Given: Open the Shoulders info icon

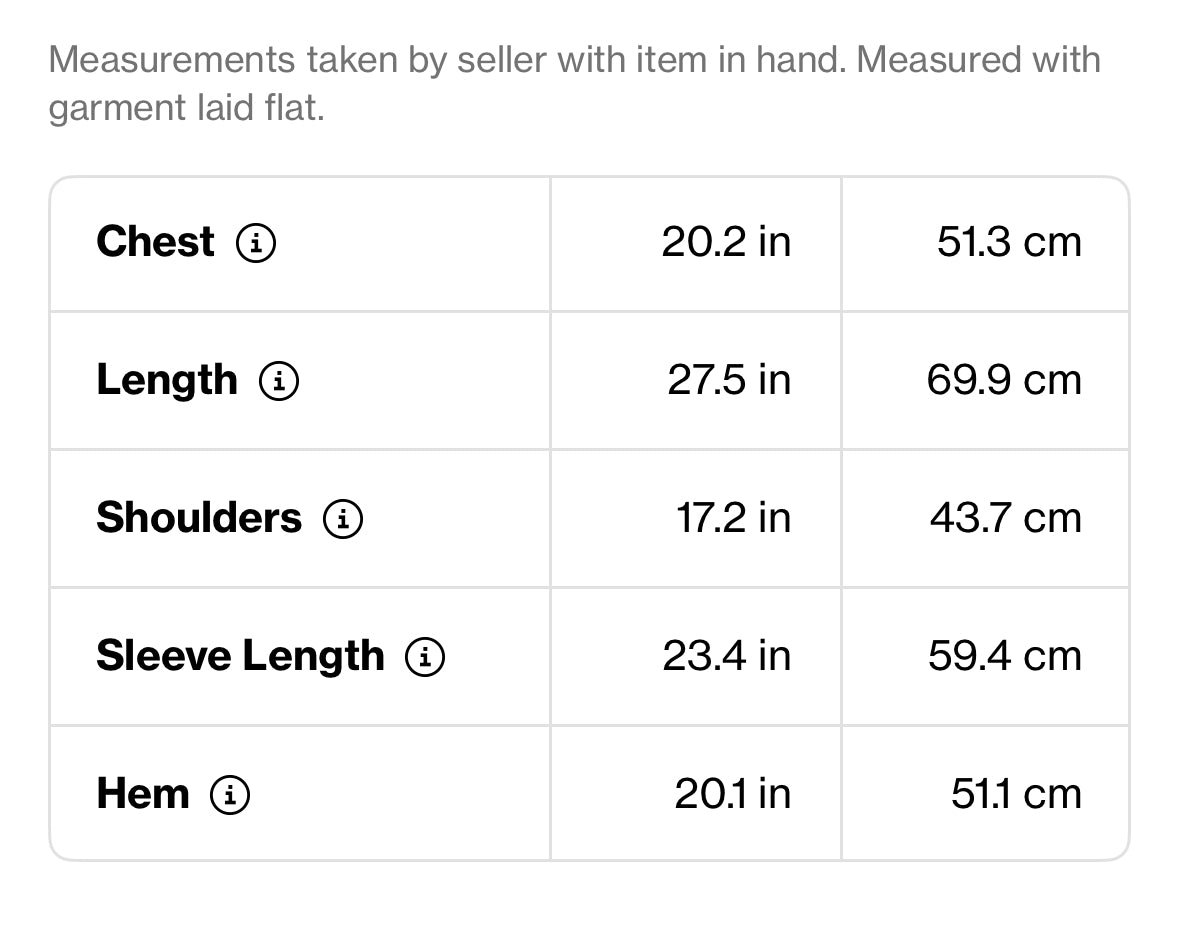Looking at the screenshot, I should pyautogui.click(x=343, y=519).
